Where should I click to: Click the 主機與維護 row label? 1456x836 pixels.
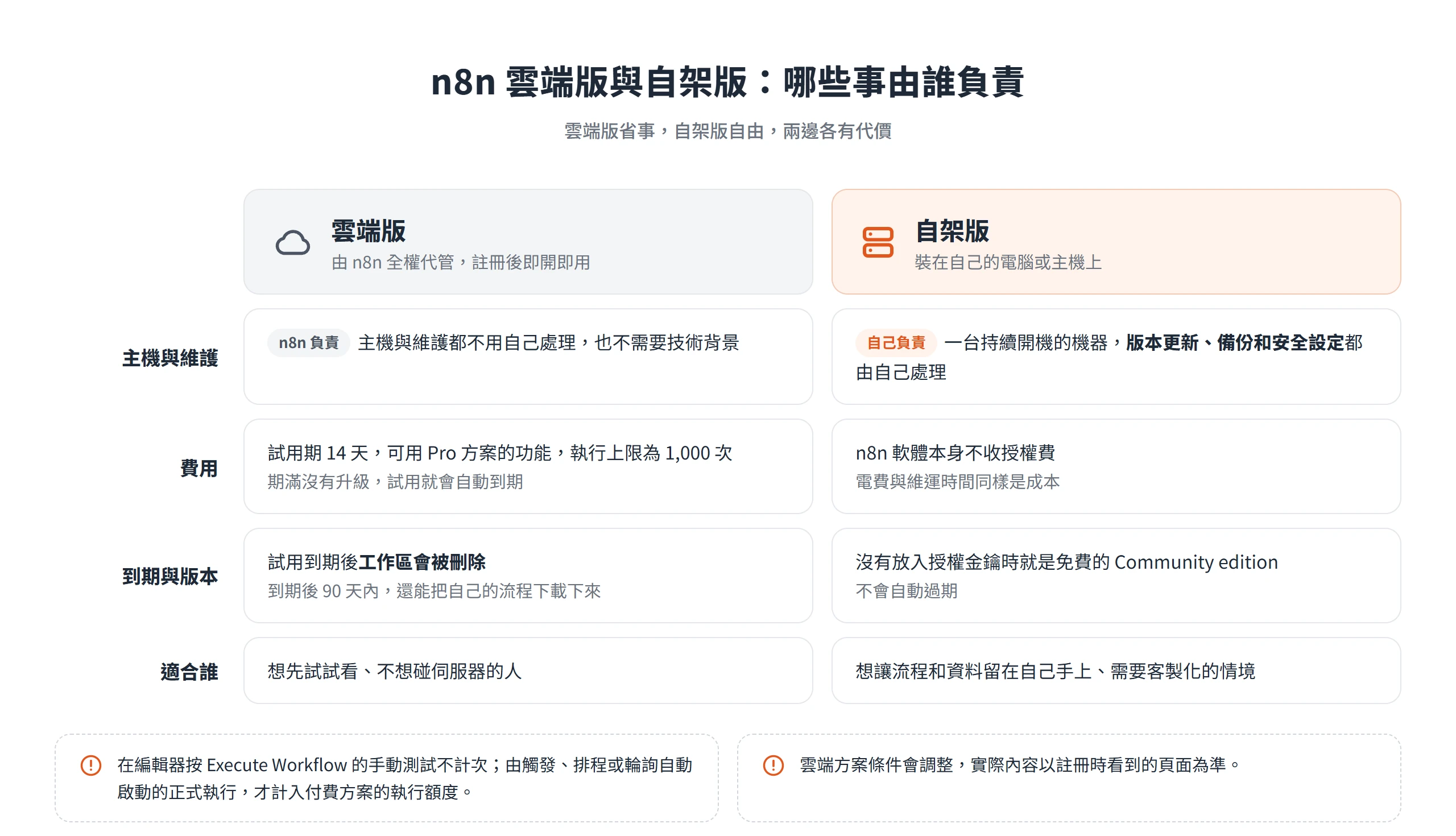[170, 358]
